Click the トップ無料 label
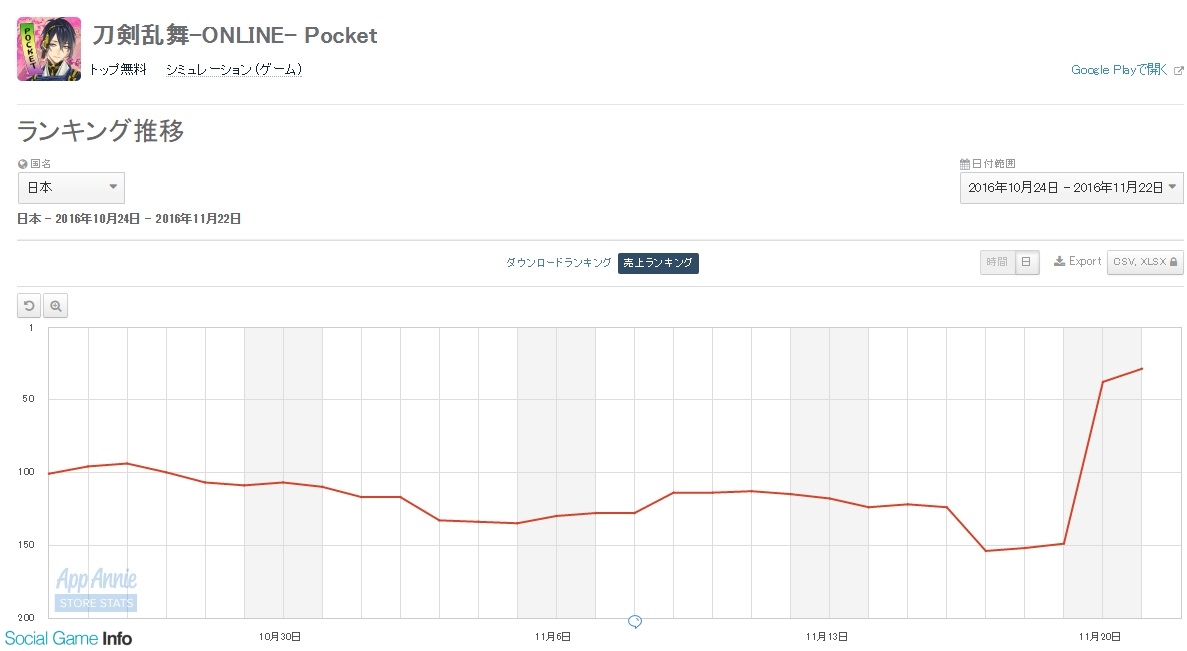Image resolution: width=1187 pixels, height=651 pixels. 118,70
